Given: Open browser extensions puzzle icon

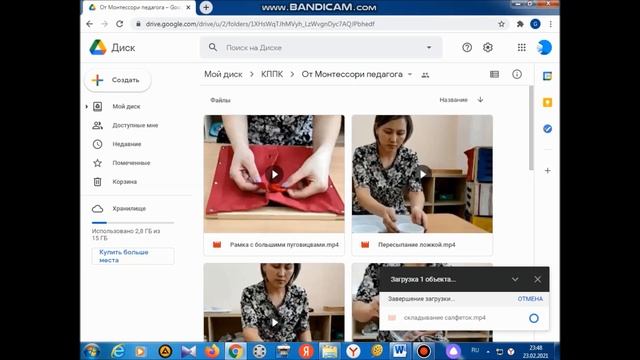Looking at the screenshot, I should [x=520, y=24].
